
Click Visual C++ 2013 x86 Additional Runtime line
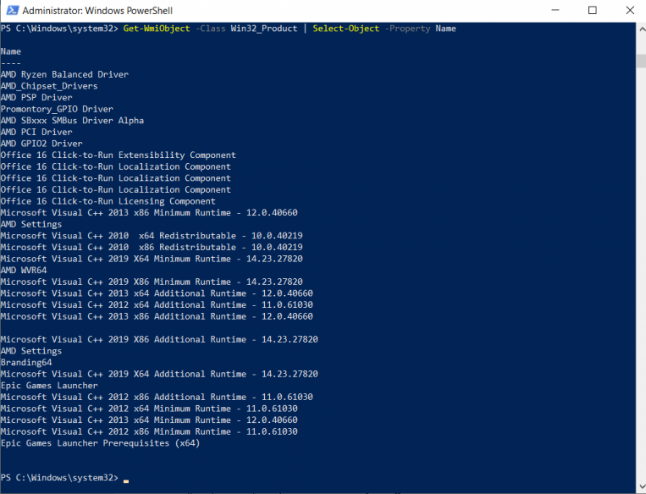pos(157,316)
